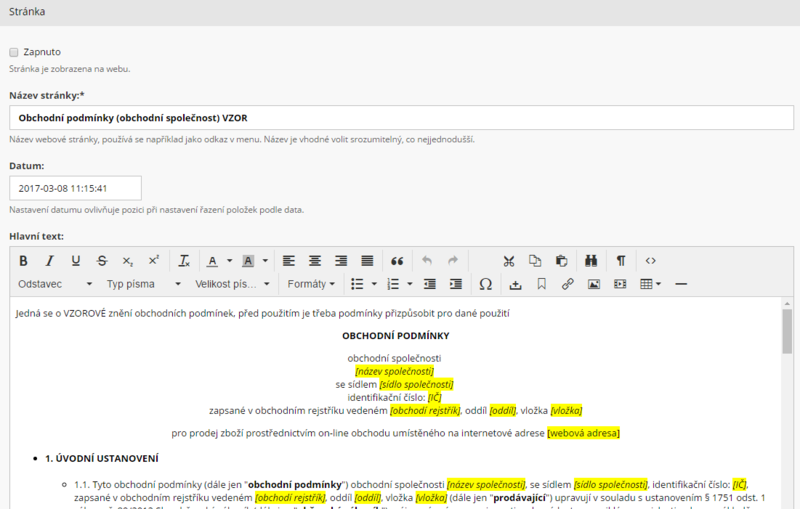Open find and replace (binoculars icon)
The width and height of the screenshot is (800, 509).
(591, 261)
